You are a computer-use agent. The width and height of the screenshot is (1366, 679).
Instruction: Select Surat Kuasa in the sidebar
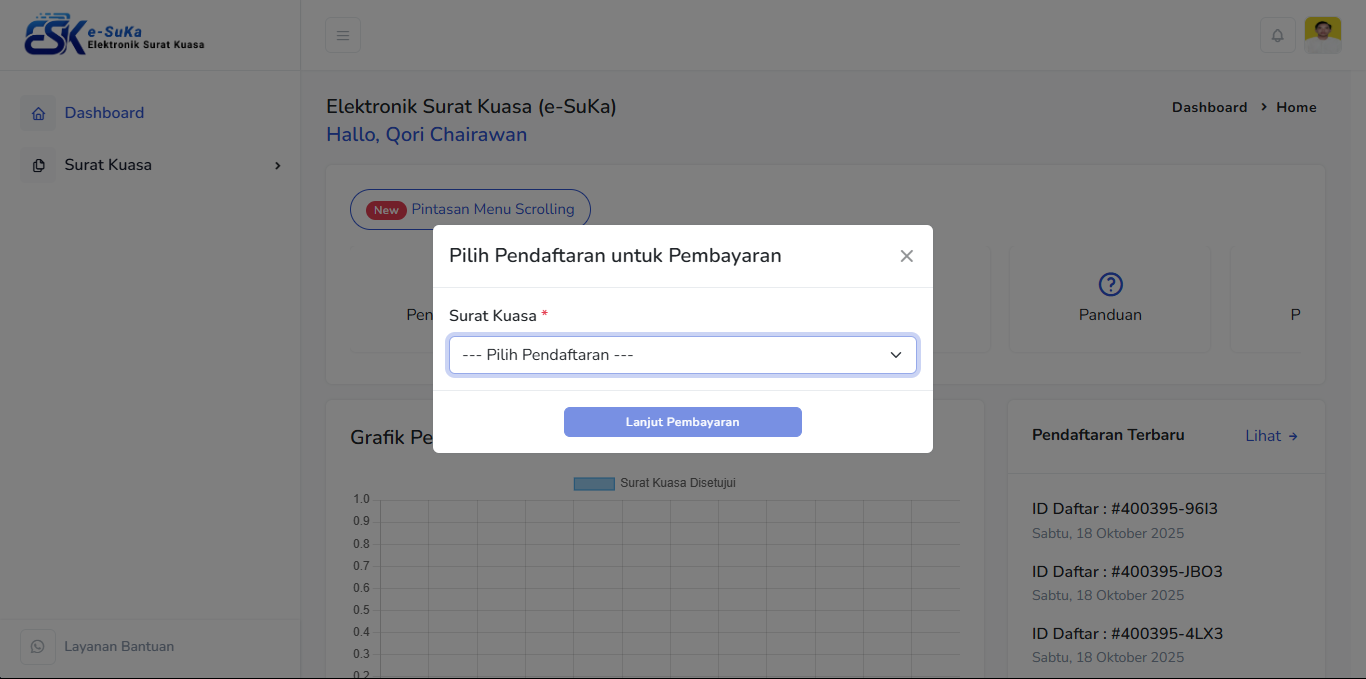coord(108,165)
